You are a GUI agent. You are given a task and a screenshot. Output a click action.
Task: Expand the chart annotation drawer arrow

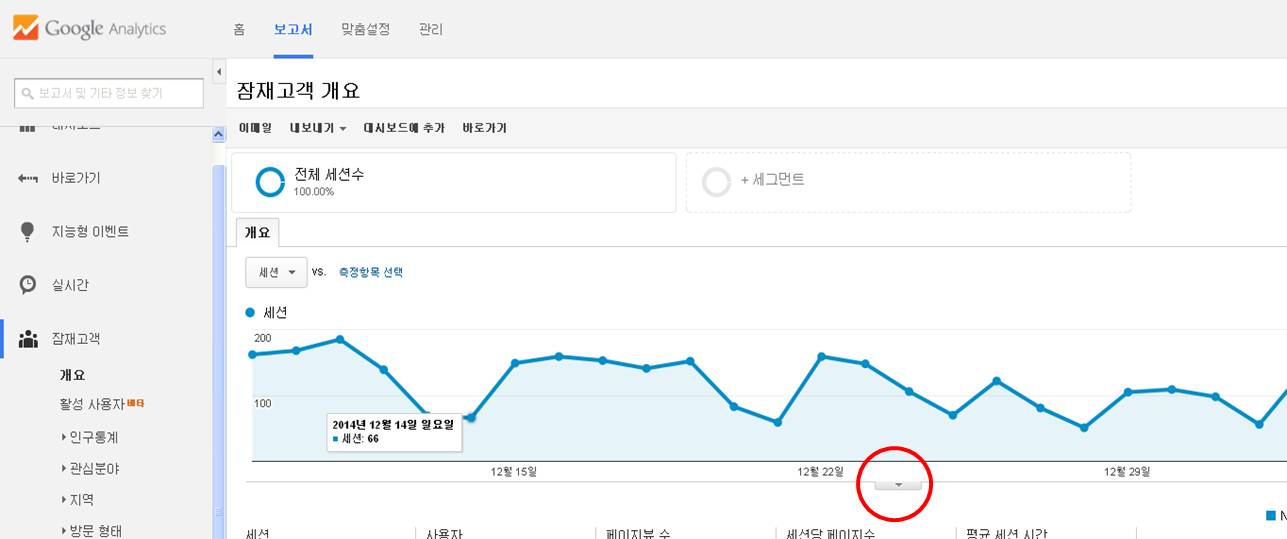click(897, 484)
